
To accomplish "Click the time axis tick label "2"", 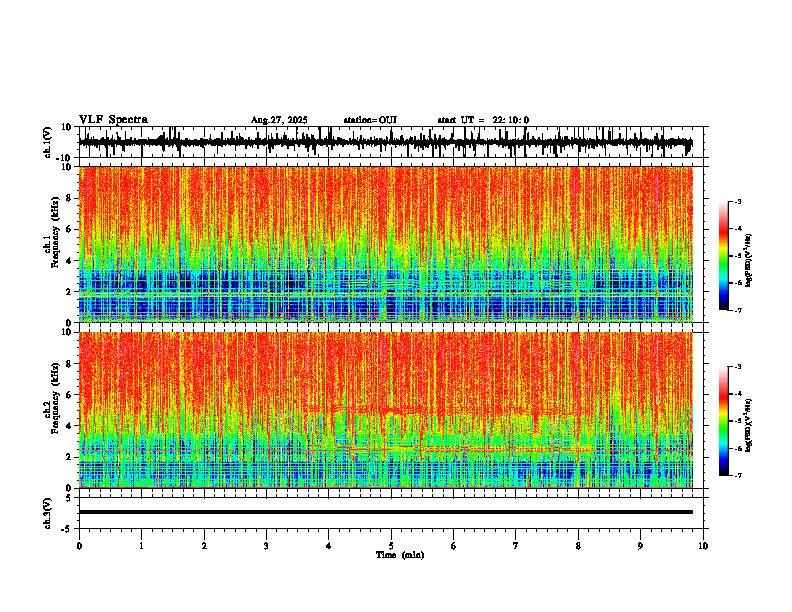I will coord(204,546).
